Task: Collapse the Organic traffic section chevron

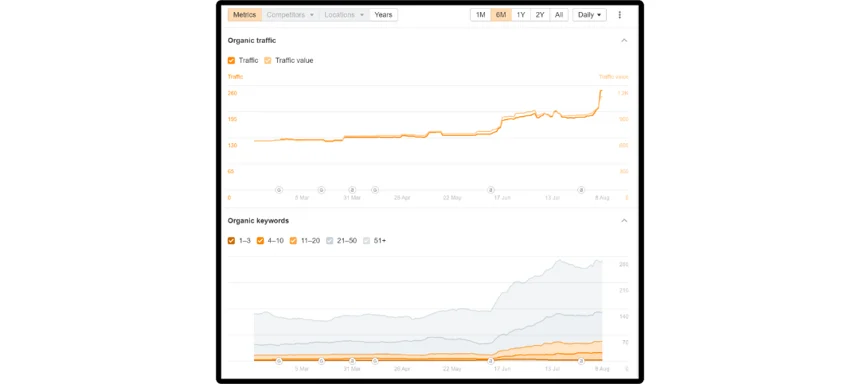Action: tap(624, 41)
